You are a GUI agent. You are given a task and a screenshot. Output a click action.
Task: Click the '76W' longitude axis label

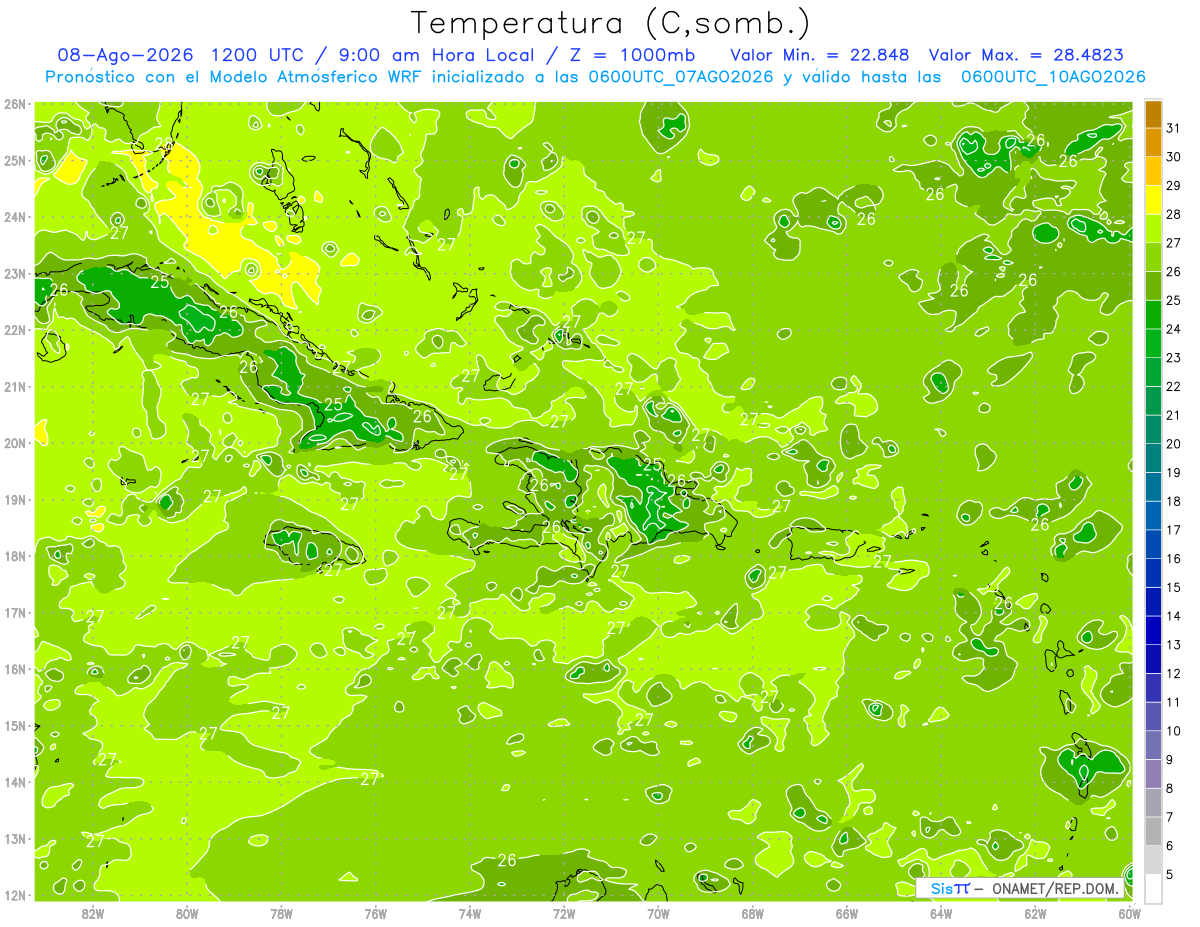click(x=375, y=914)
